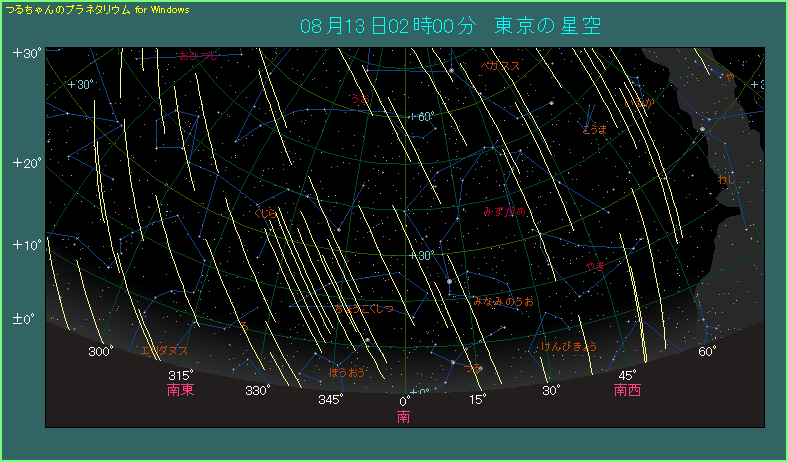Click the 南西 direction marker
Image resolution: width=788 pixels, height=462 pixels.
tap(627, 390)
